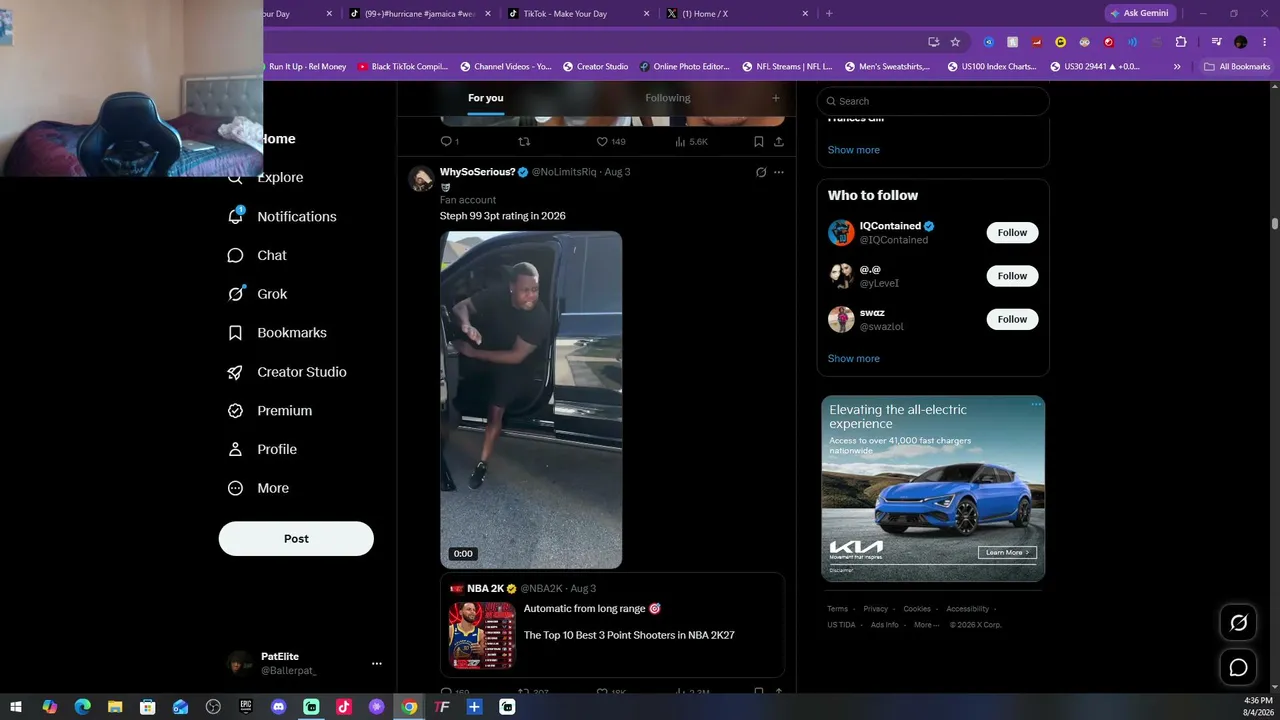
Task: Launch TikTok from the taskbar
Action: [x=344, y=707]
